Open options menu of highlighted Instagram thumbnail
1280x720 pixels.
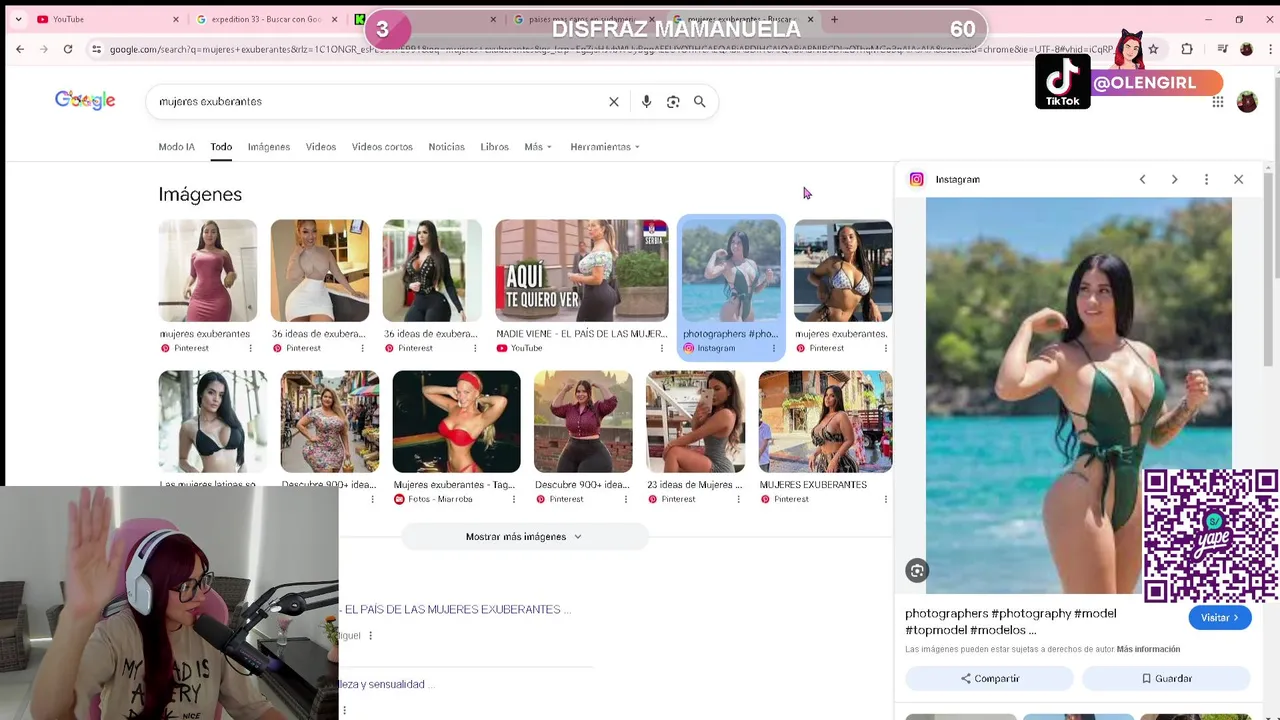tap(773, 348)
